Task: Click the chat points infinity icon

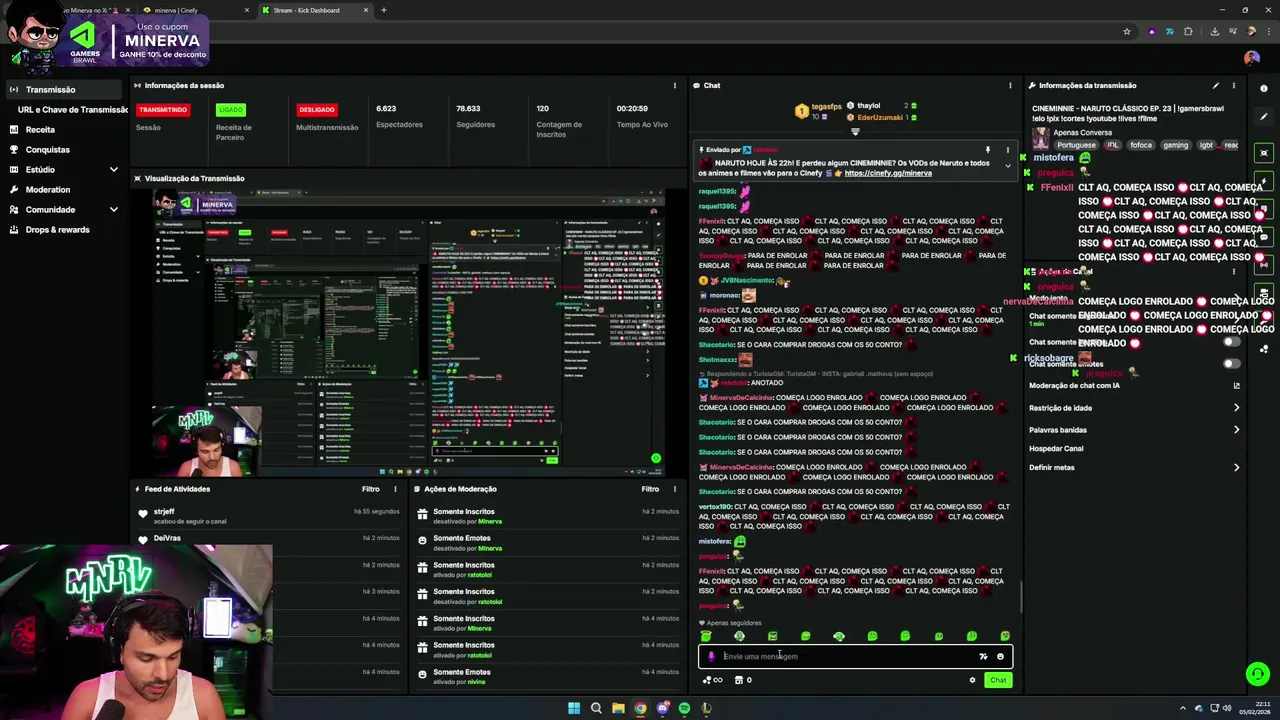Action: pos(712,680)
